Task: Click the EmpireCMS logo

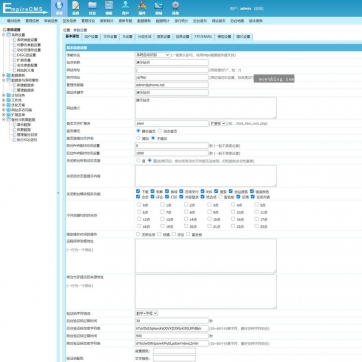Action: (25, 8)
